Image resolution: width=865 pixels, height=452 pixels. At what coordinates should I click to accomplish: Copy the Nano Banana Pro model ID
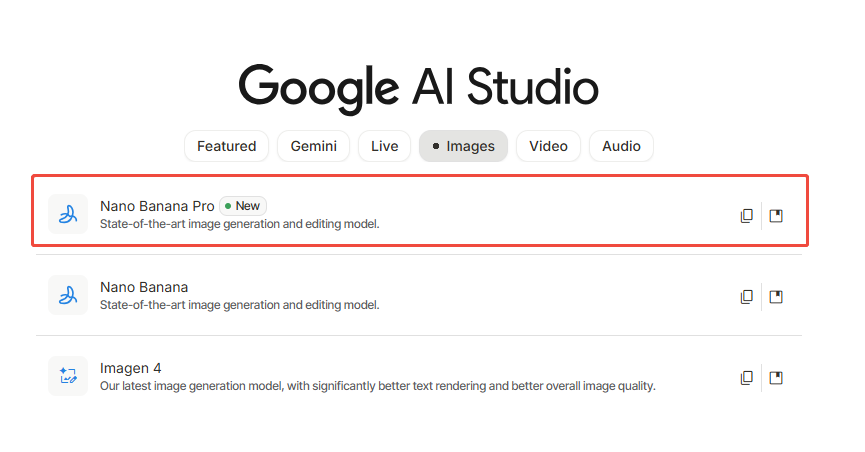(x=746, y=216)
